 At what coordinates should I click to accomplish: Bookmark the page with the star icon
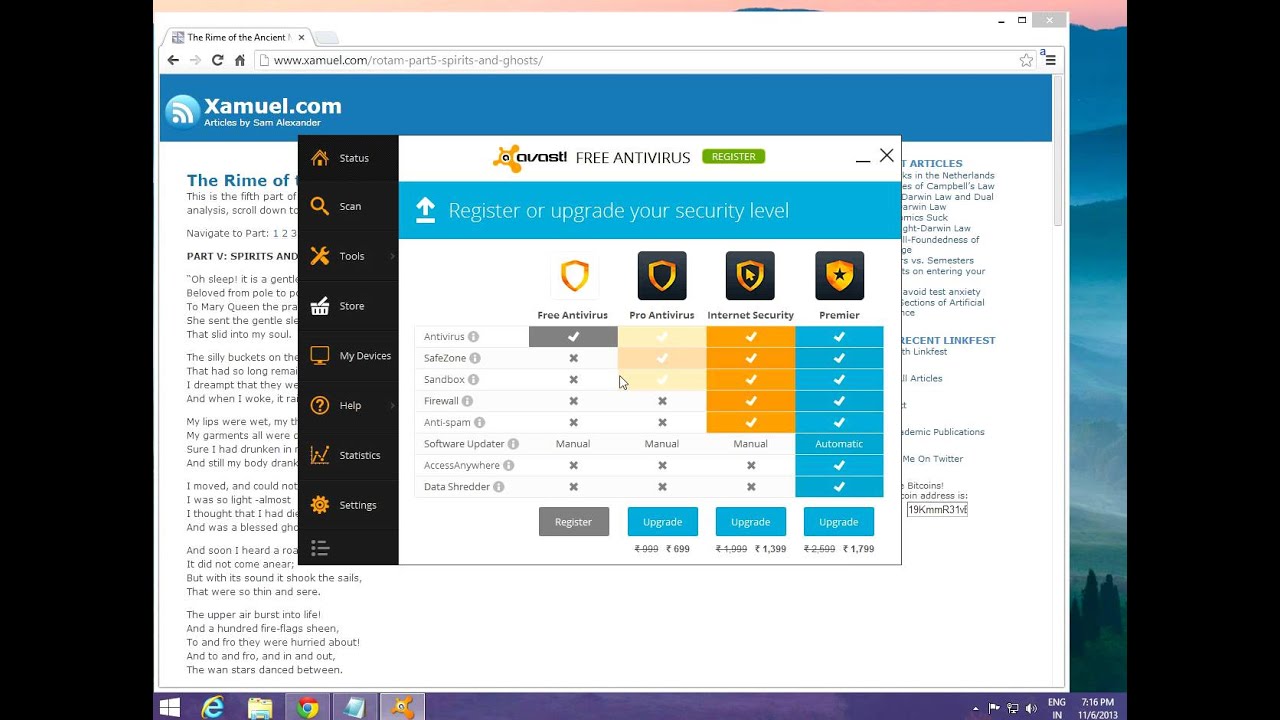[1026, 60]
